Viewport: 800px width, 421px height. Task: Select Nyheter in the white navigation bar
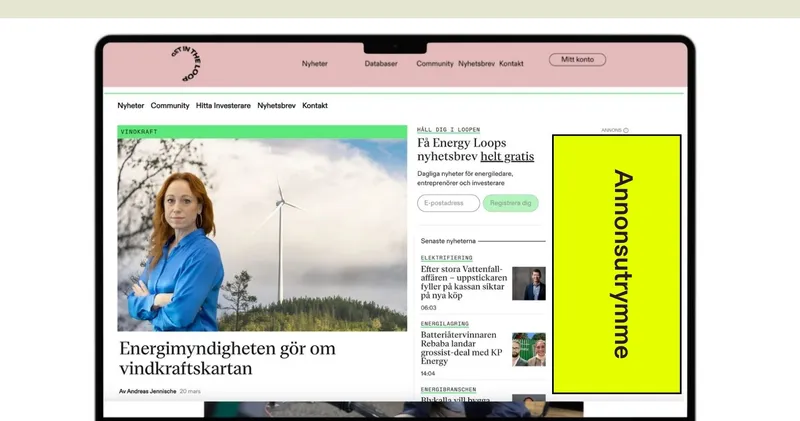pyautogui.click(x=131, y=106)
